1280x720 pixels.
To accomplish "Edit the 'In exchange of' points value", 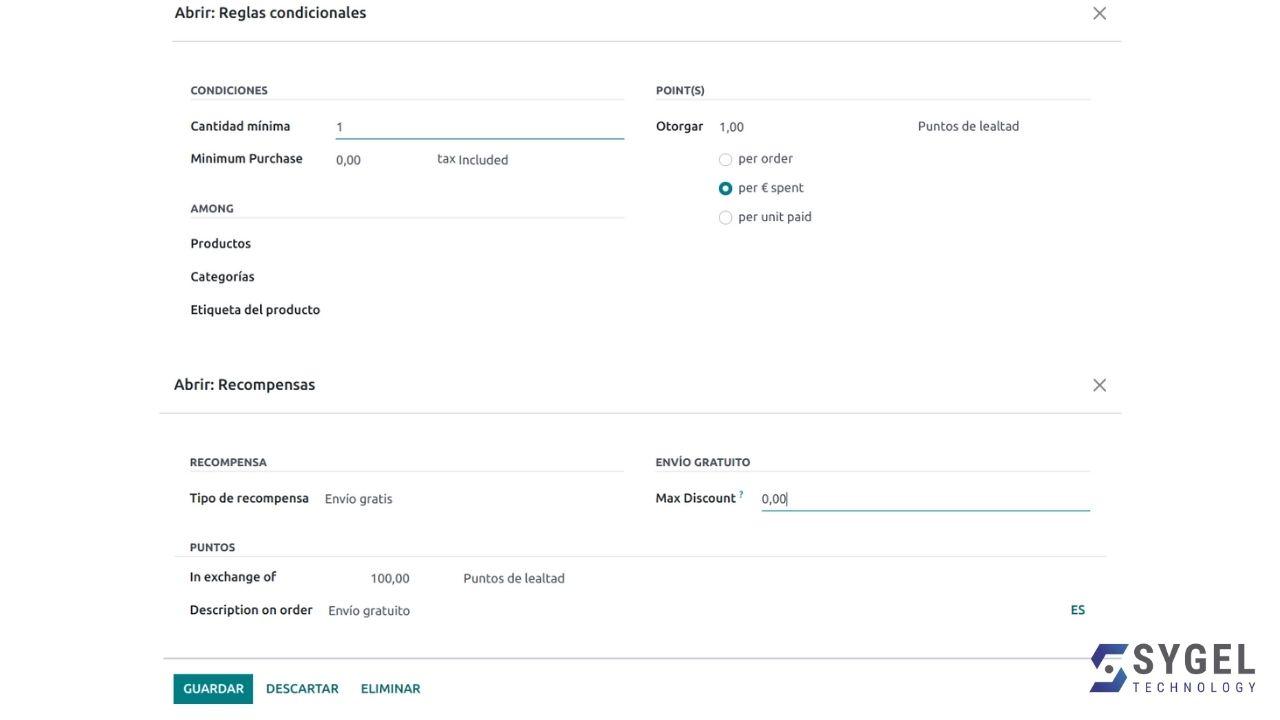I will (x=390, y=578).
